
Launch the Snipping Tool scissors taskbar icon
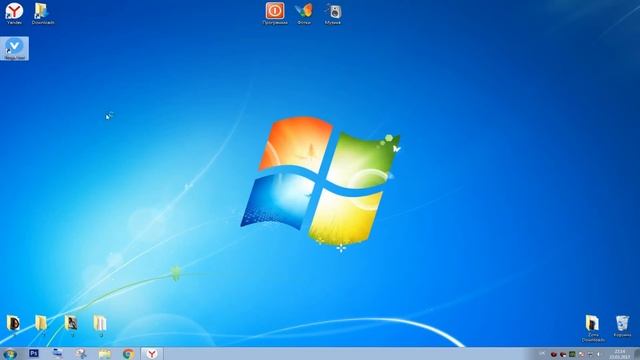(81, 353)
